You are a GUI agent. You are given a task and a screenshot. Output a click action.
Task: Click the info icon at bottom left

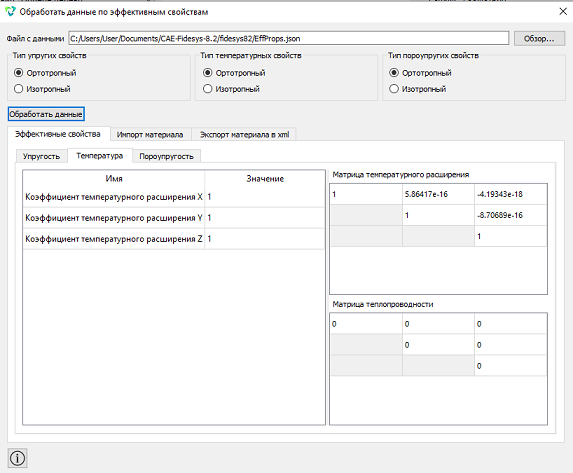[17, 458]
